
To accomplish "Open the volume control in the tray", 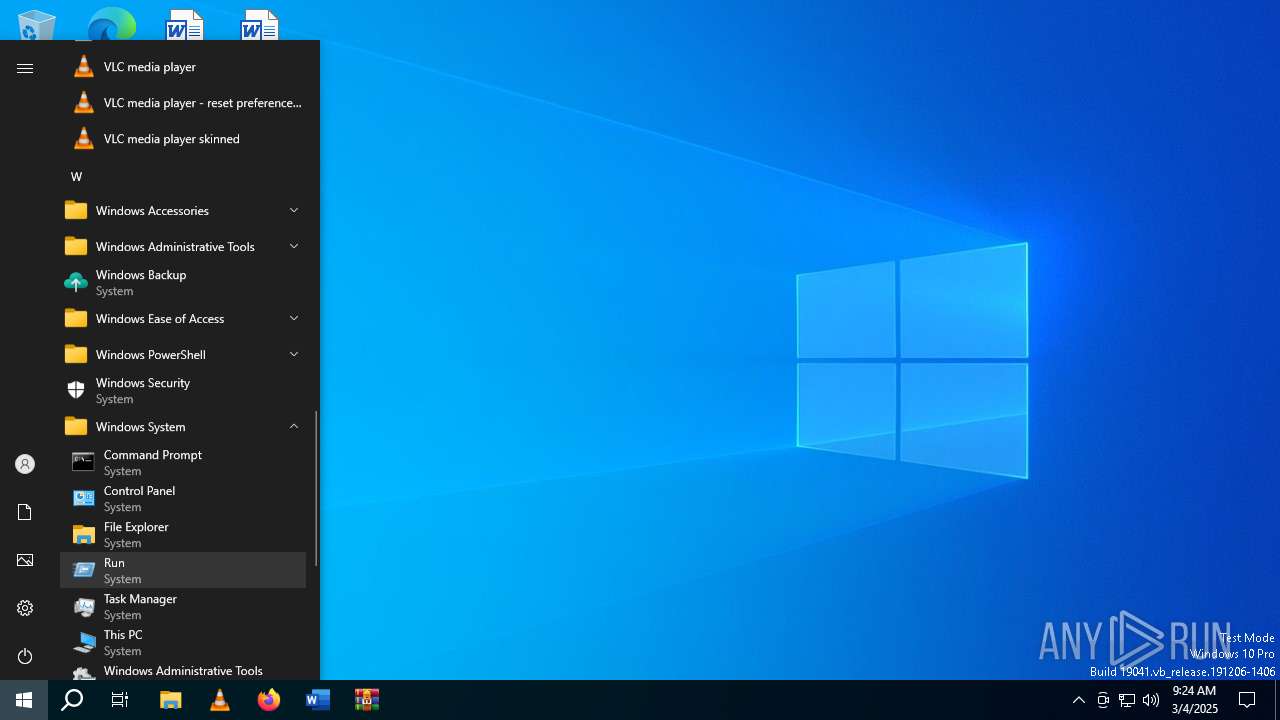I will pyautogui.click(x=1151, y=700).
